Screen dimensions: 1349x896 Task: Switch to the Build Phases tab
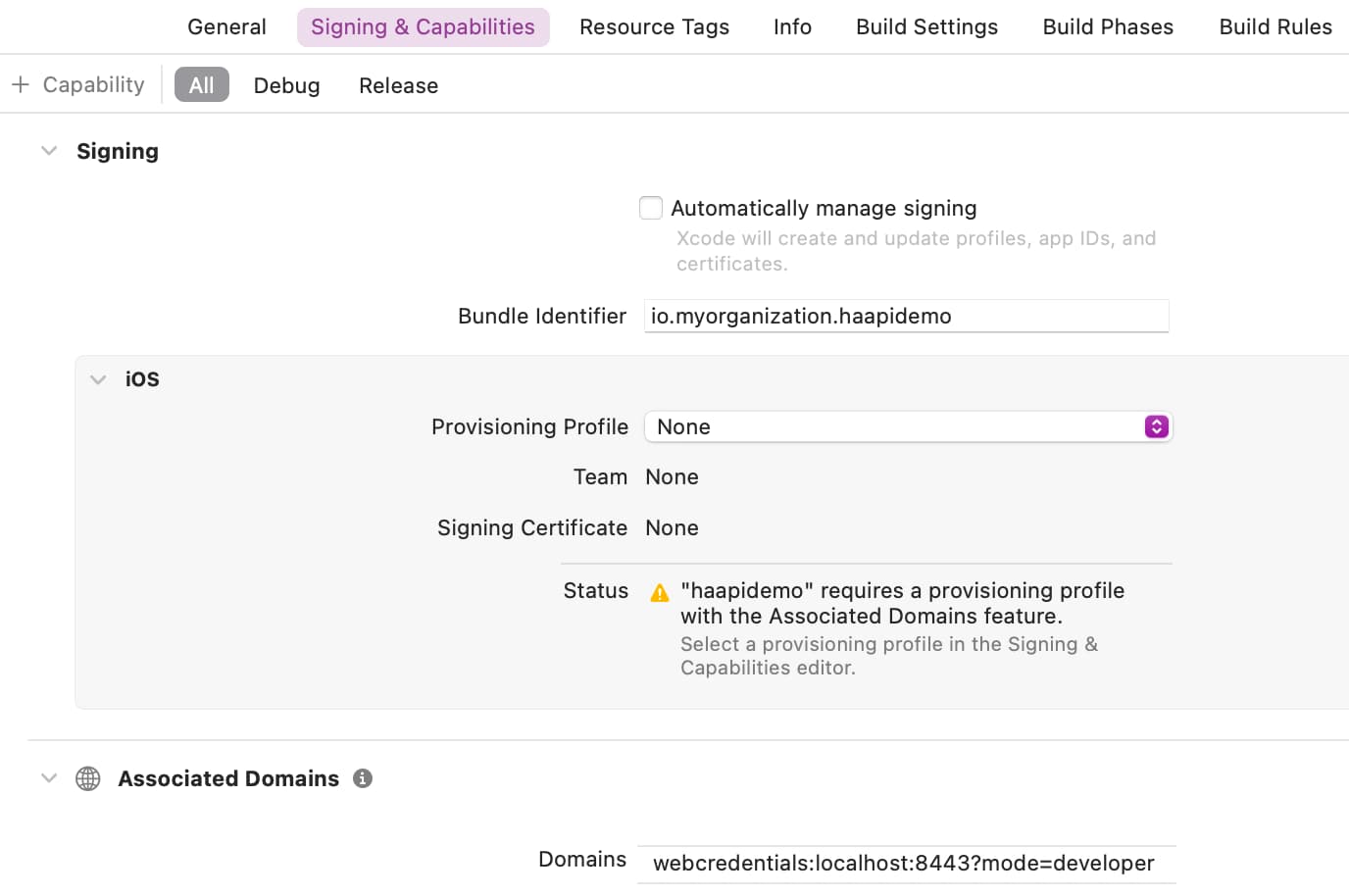point(1108,26)
